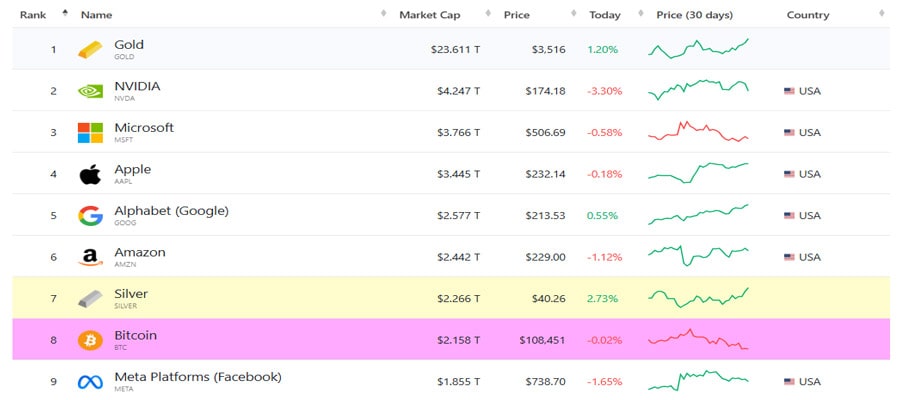Screen dimensions: 900x400
Task: Sort table by Country column arrow
Action: (x=882, y=13)
